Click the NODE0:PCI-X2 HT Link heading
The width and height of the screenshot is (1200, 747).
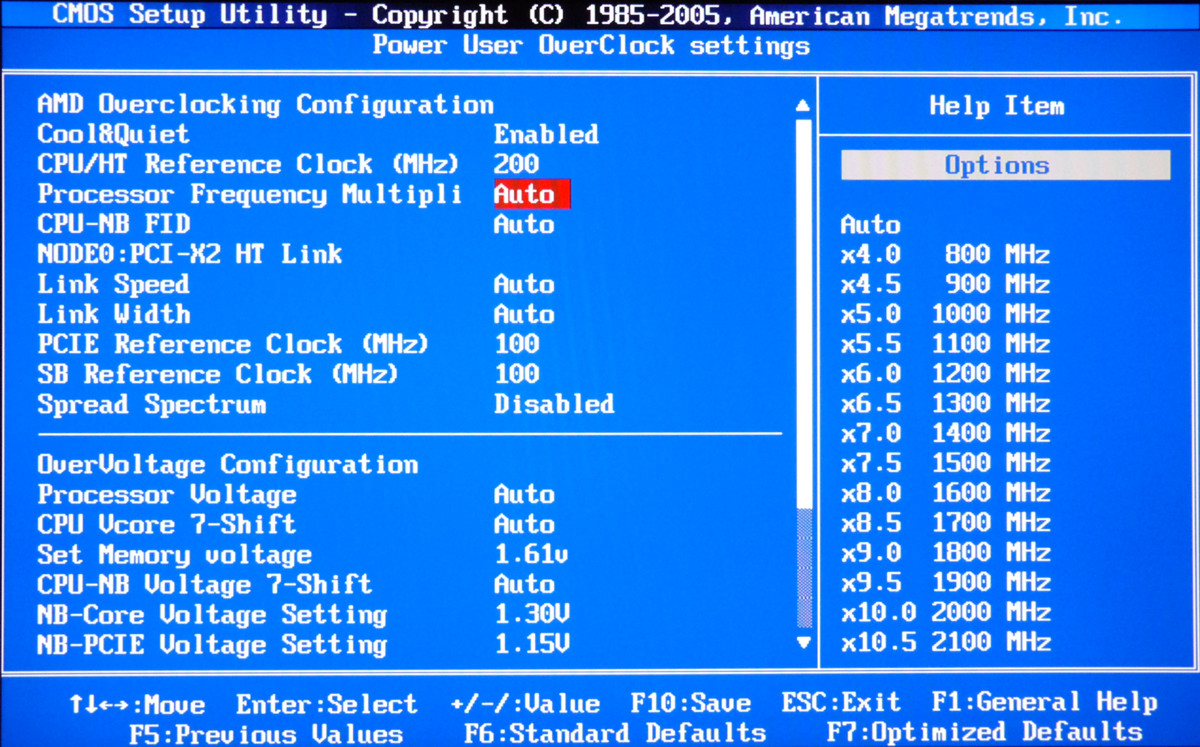pyautogui.click(x=190, y=255)
